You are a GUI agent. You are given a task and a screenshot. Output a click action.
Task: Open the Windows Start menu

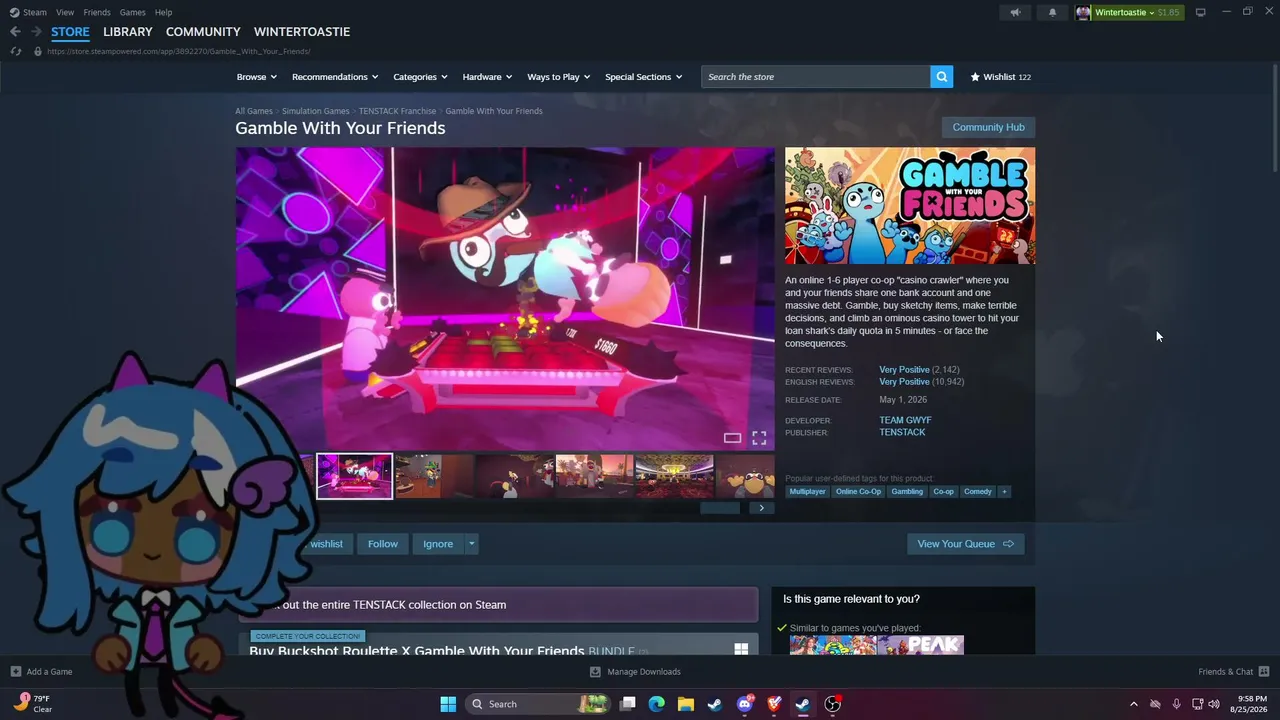pos(448,704)
